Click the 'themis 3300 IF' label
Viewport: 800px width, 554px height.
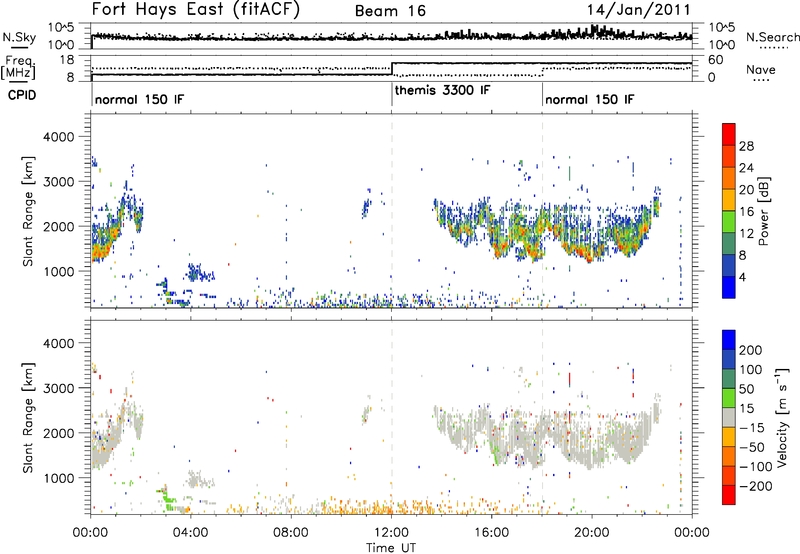click(442, 90)
